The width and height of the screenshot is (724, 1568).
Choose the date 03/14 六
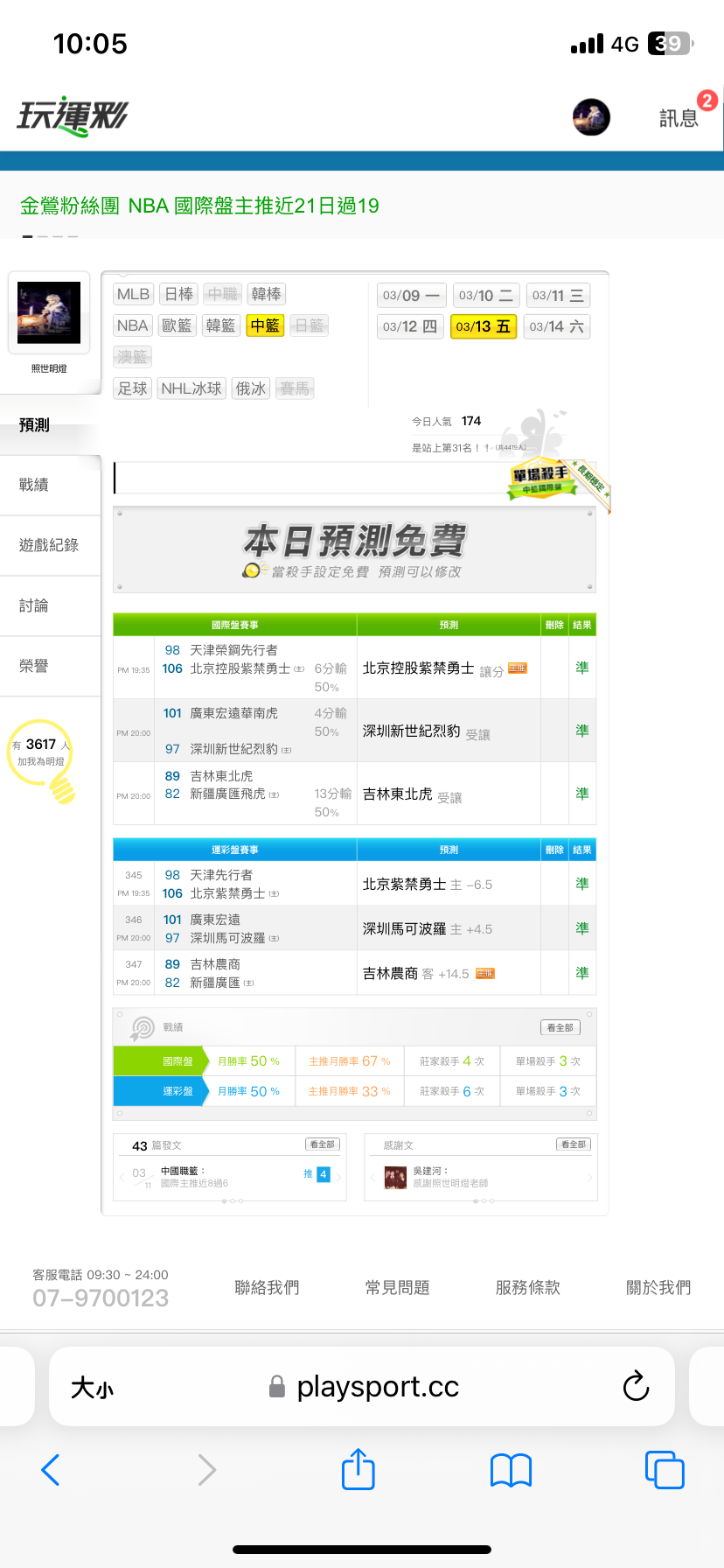coord(557,326)
